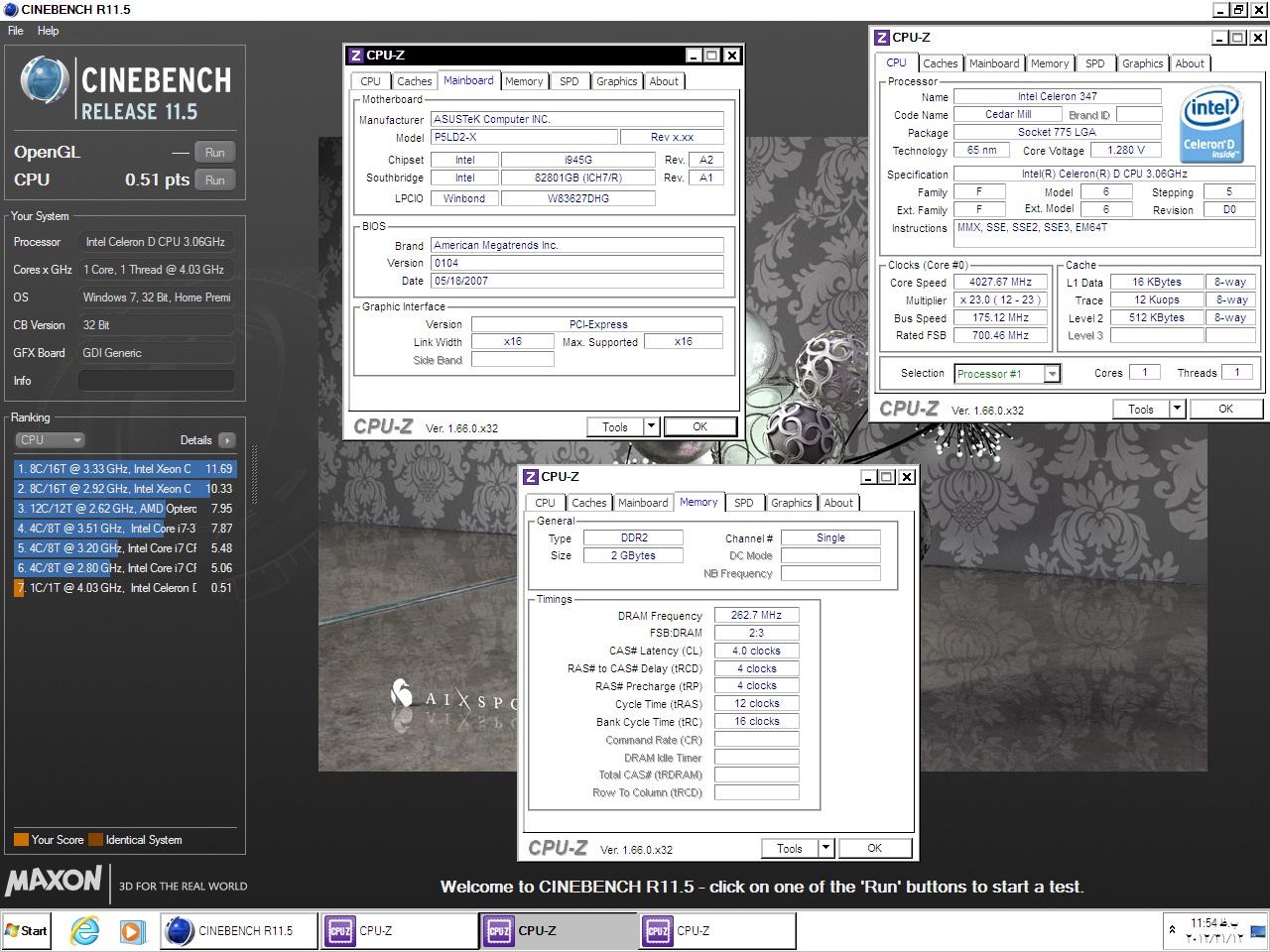This screenshot has height=952, width=1270.
Task: Switch to Memory tab in processor CPU-Z window
Action: click(x=1050, y=63)
